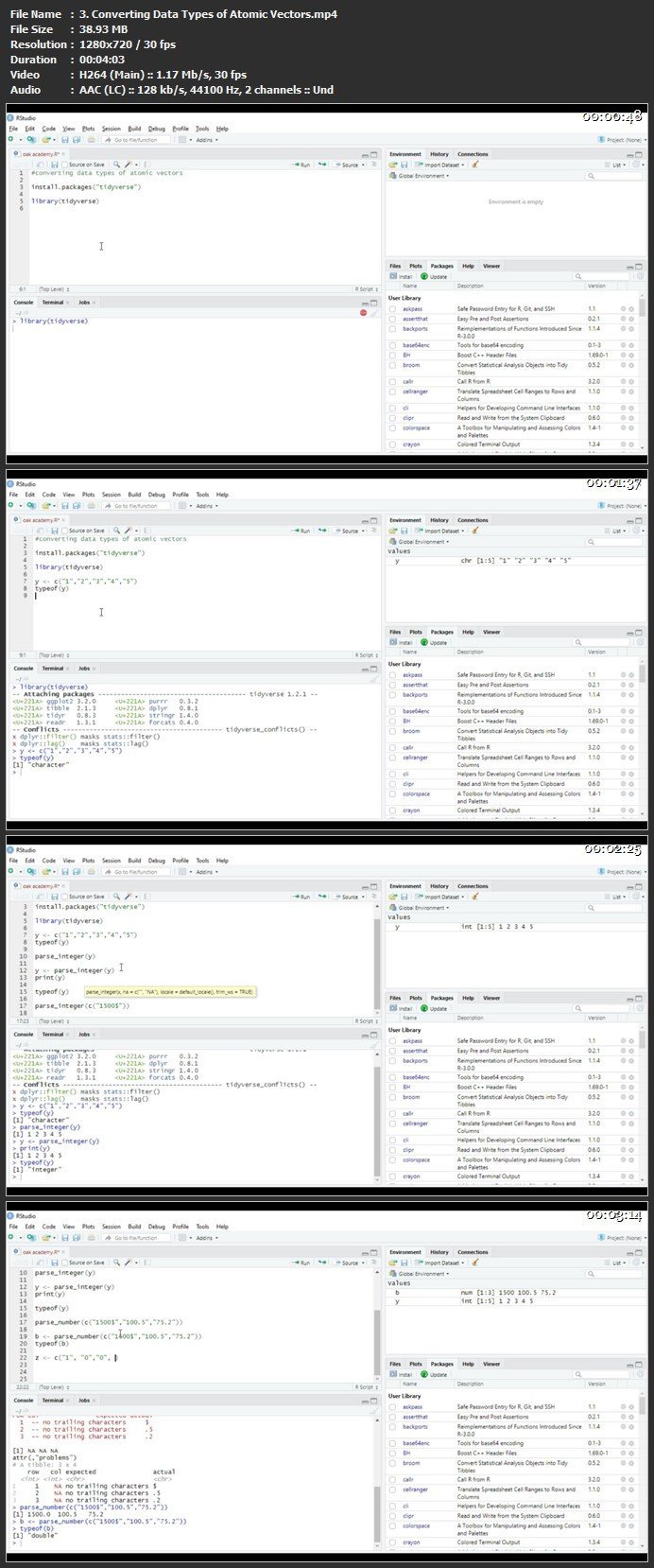
Task: Click the save icon in 00:03:14 editor toolbar
Action: click(x=55, y=1263)
